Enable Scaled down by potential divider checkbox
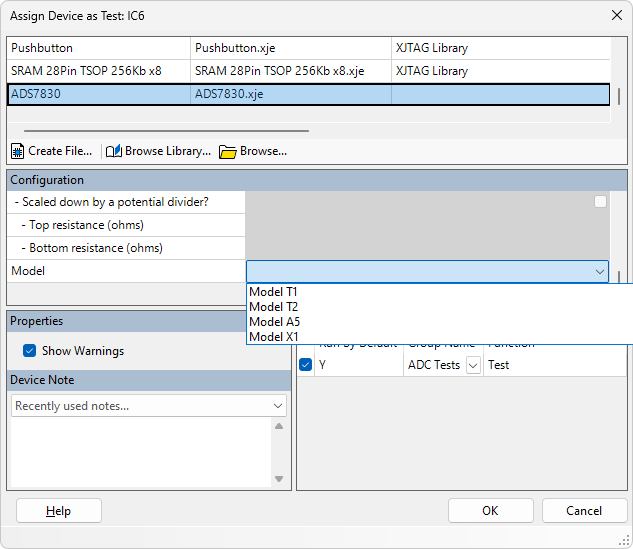 [x=600, y=201]
